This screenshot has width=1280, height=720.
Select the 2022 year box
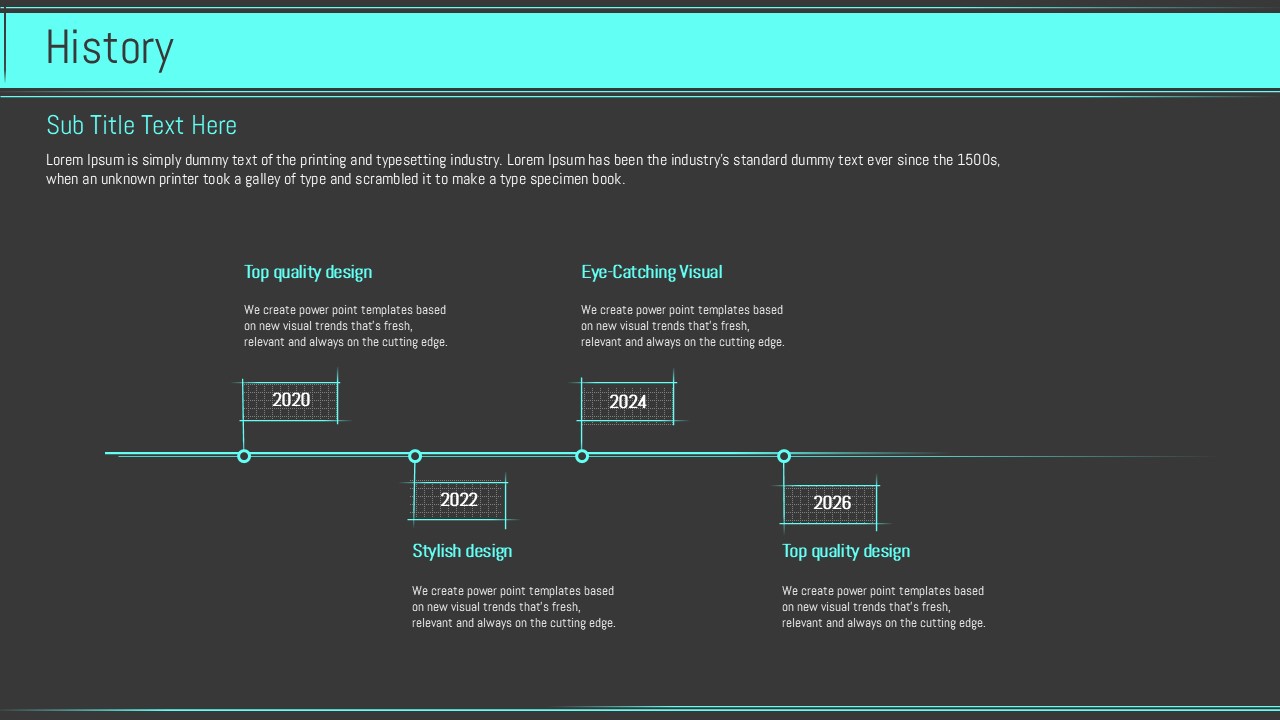[459, 500]
